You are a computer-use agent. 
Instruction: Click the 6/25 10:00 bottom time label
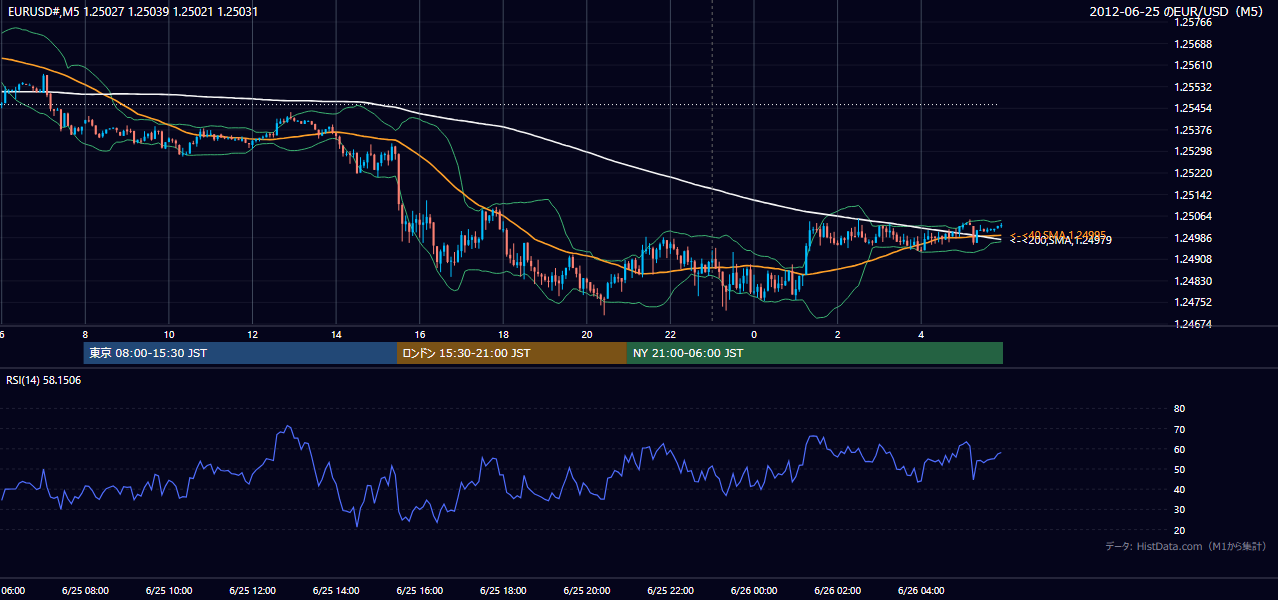(x=168, y=591)
